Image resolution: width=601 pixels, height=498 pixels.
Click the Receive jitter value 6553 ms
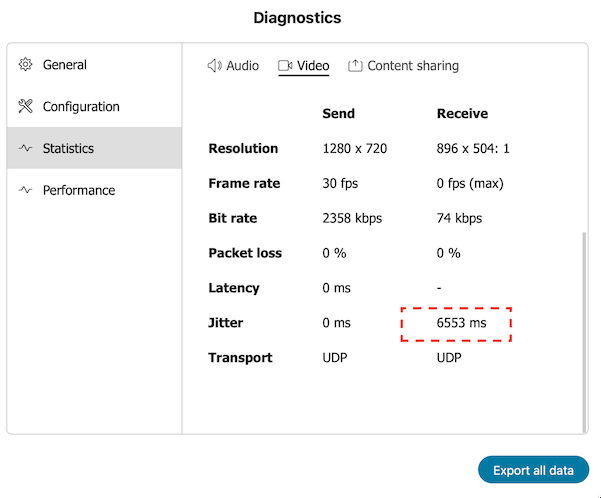[461, 323]
